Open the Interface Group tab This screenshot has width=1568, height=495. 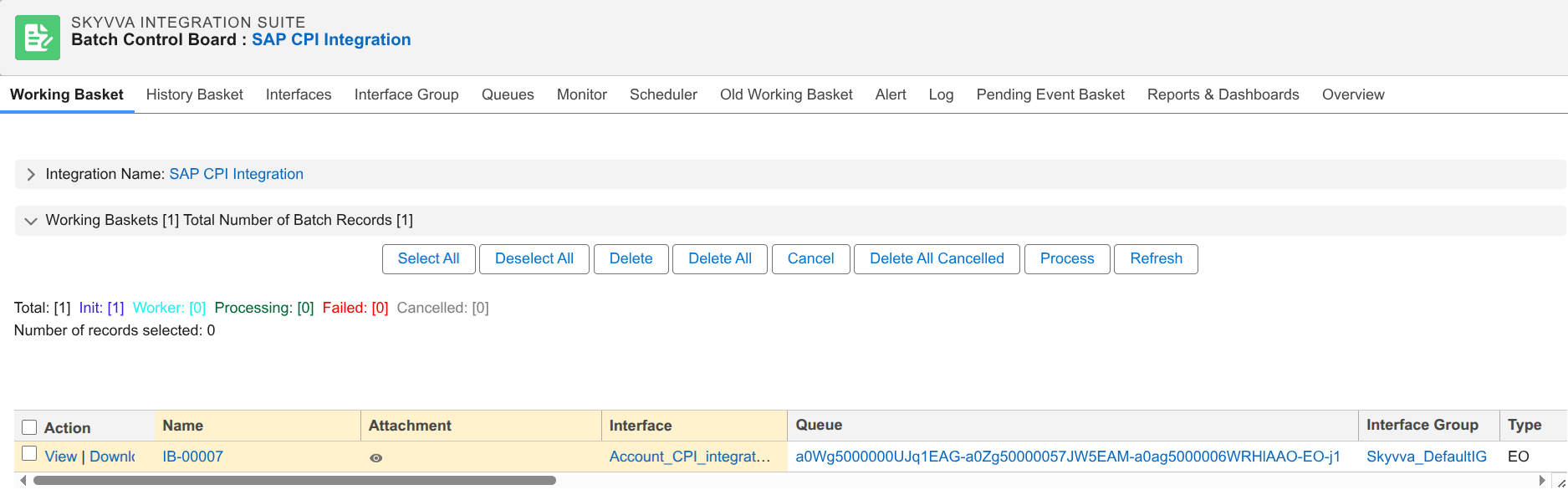pos(406,94)
